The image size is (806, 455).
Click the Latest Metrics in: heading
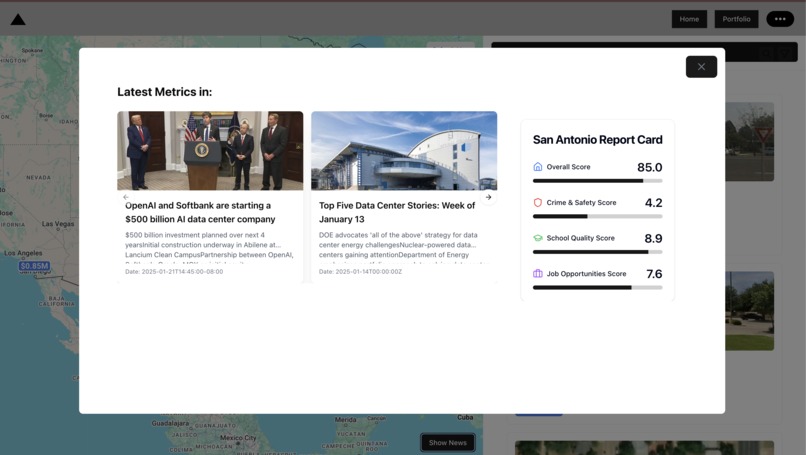pyautogui.click(x=164, y=92)
